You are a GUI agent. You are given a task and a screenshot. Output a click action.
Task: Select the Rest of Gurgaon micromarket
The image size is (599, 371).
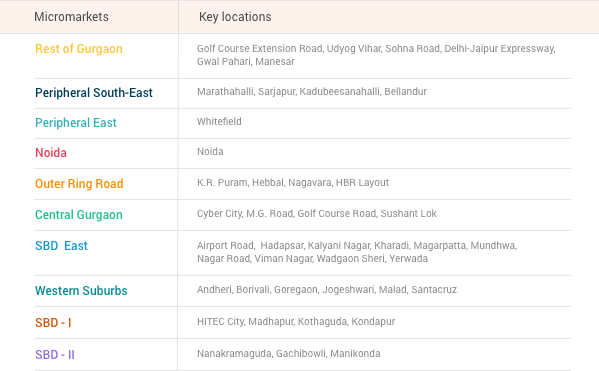click(79, 49)
